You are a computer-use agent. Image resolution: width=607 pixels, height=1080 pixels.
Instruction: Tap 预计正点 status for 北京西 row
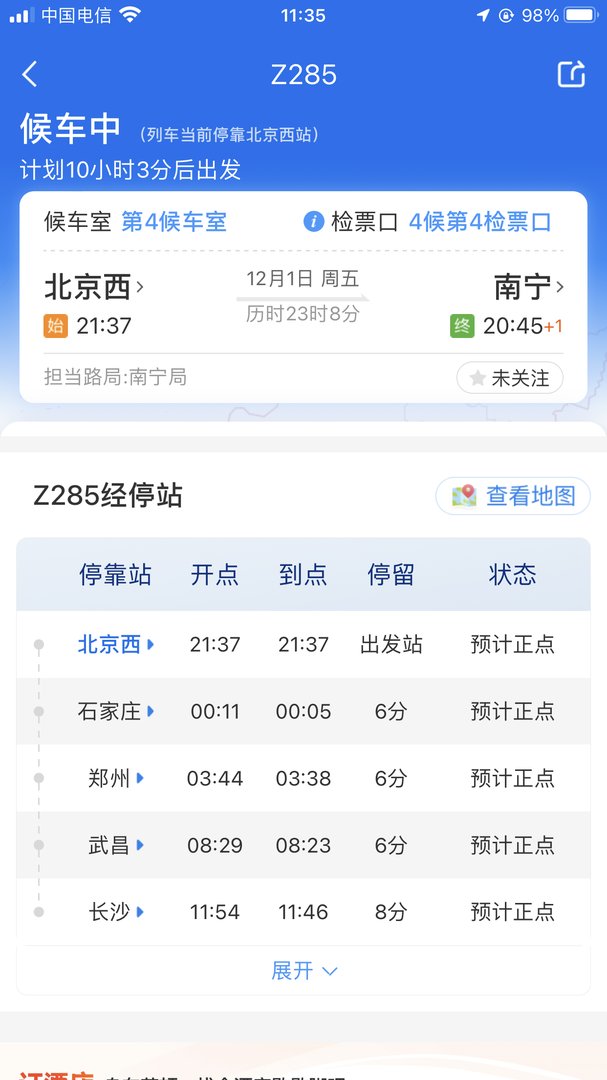click(512, 644)
